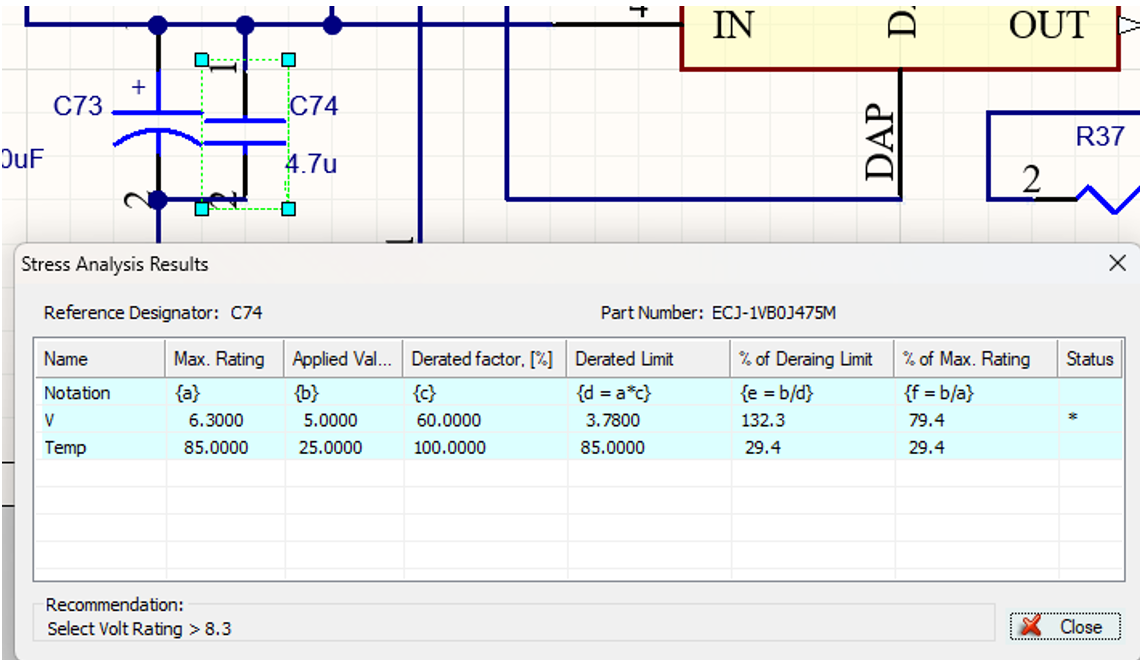Click the OUT pin label on the IC
Image resolution: width=1140 pixels, height=660 pixels.
(x=1048, y=25)
